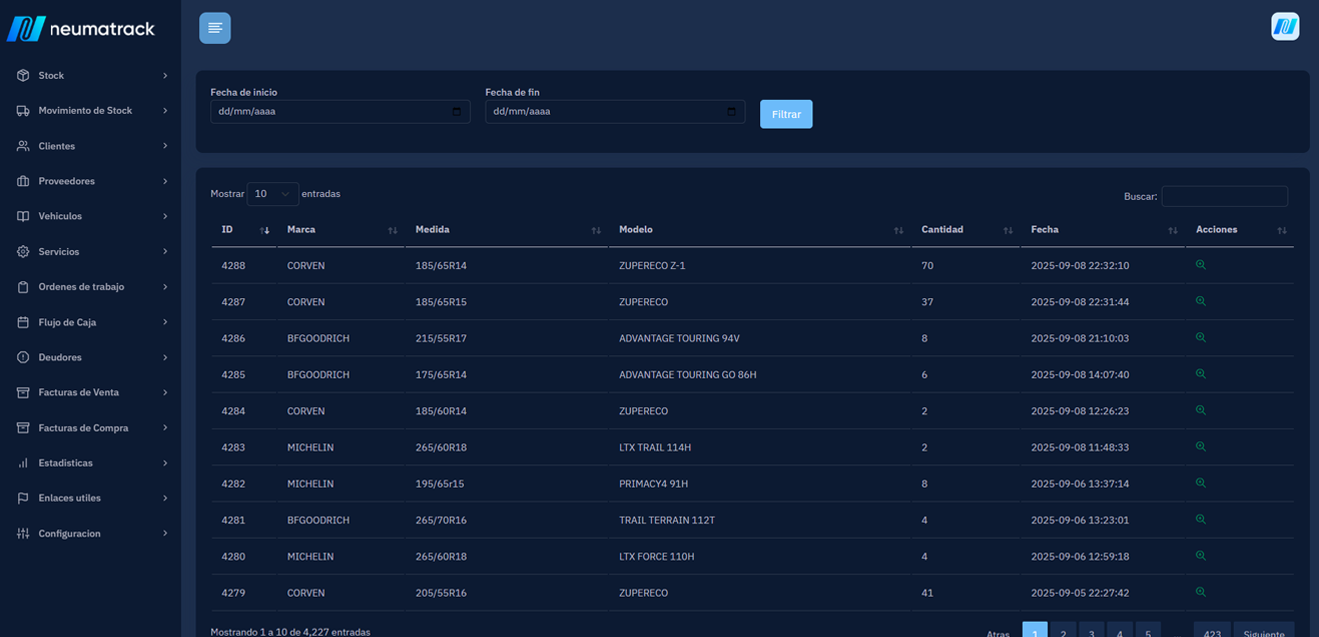1319x637 pixels.
Task: Open the Estadisticas menu item
Action: point(91,463)
